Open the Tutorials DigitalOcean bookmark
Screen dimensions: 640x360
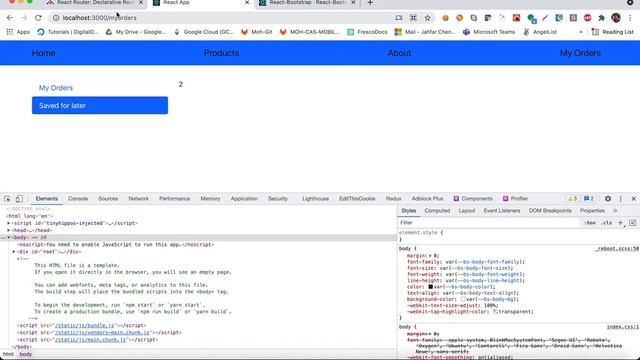pos(68,32)
